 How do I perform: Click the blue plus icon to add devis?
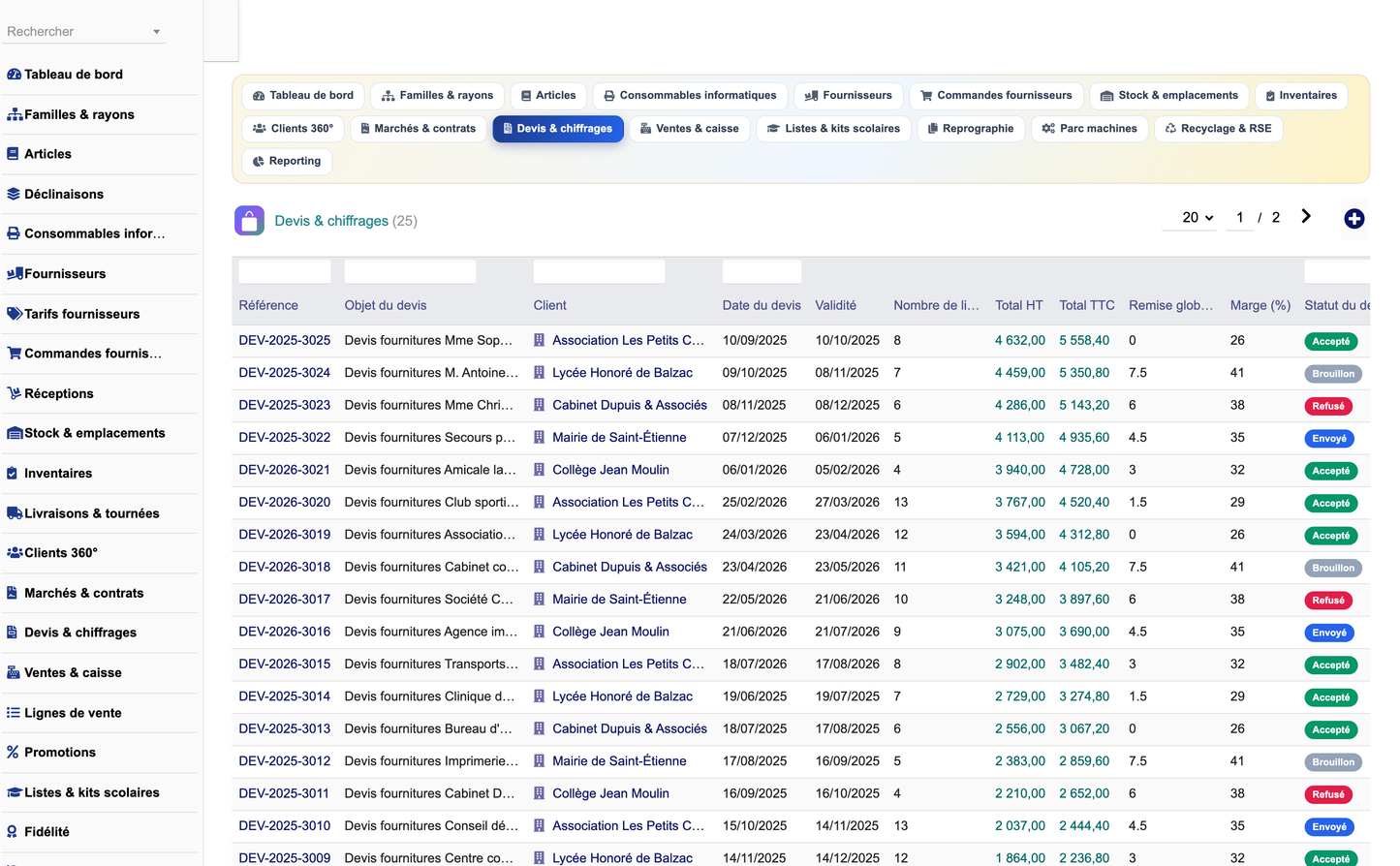point(1354,219)
